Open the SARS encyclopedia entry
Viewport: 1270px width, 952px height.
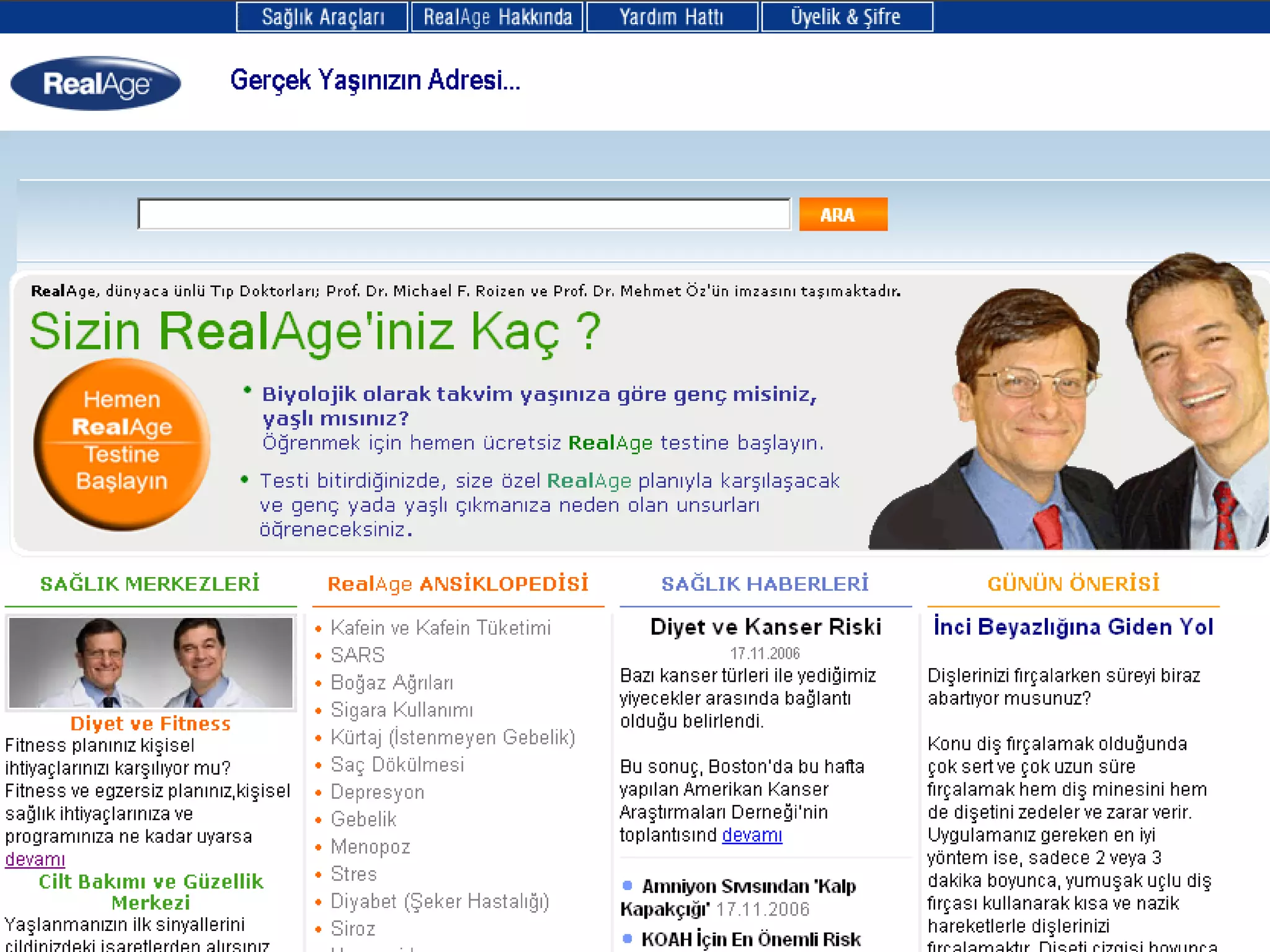358,655
